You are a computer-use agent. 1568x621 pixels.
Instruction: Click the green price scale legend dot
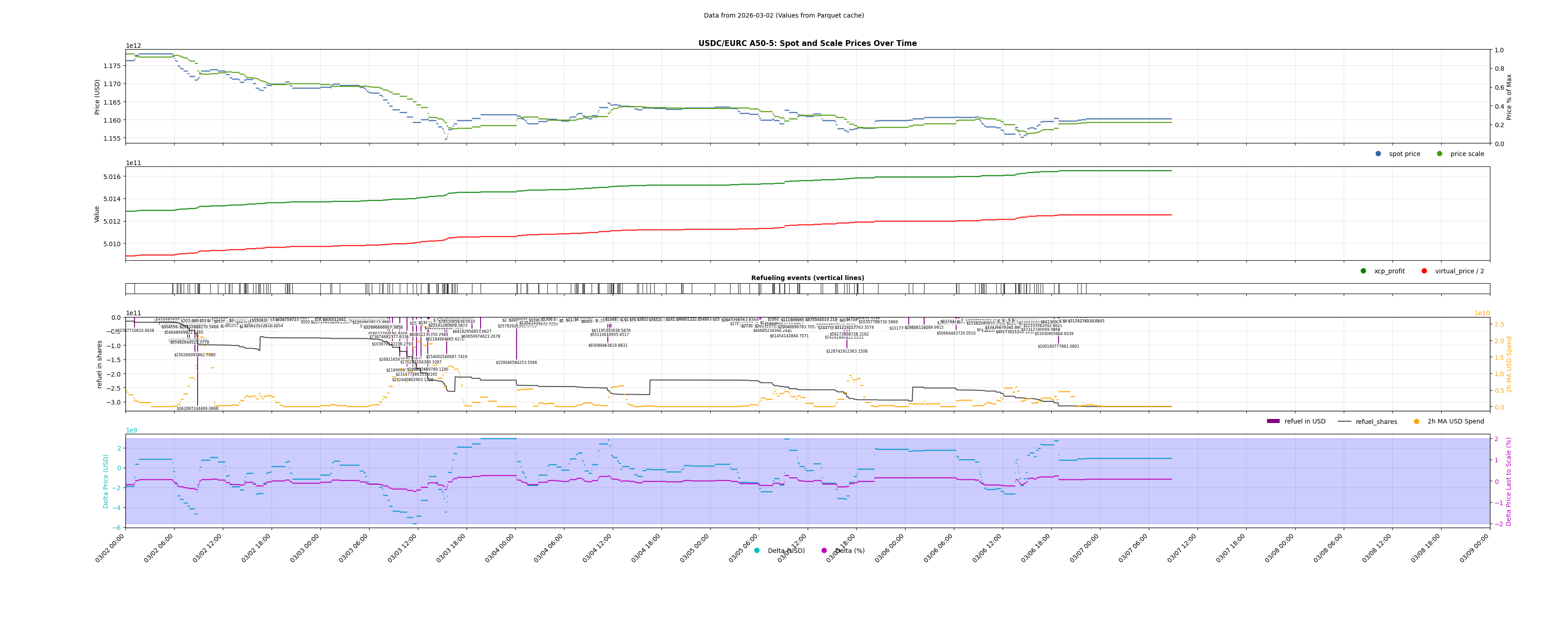click(x=1439, y=154)
